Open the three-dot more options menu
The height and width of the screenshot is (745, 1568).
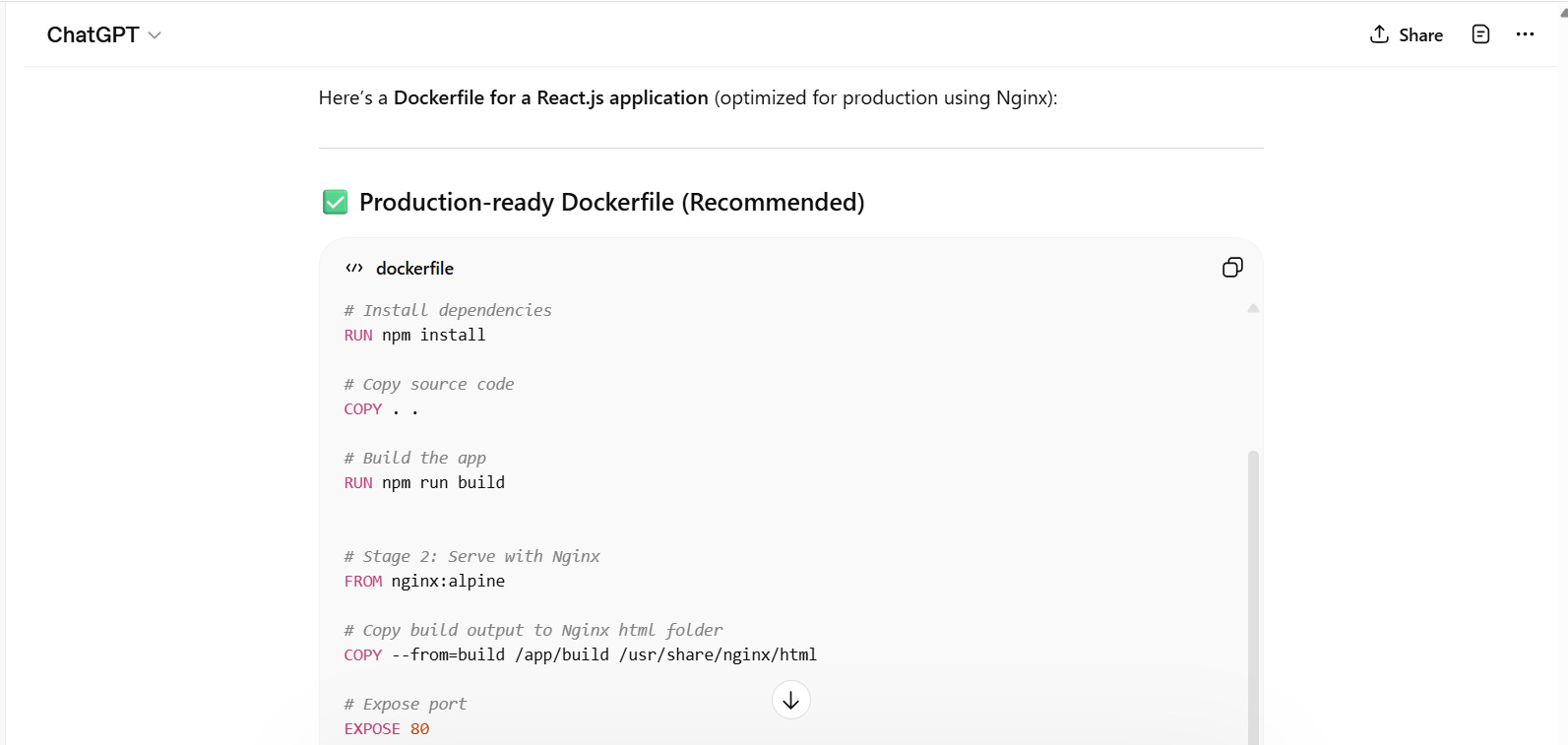(x=1525, y=34)
